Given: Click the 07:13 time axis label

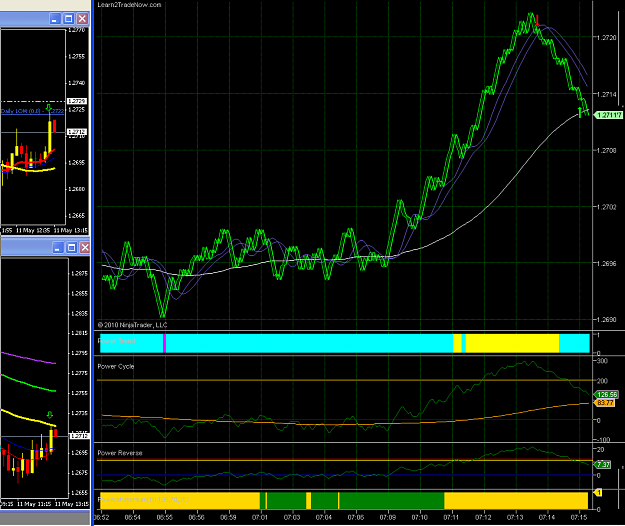Looking at the screenshot, I should (x=515, y=517).
